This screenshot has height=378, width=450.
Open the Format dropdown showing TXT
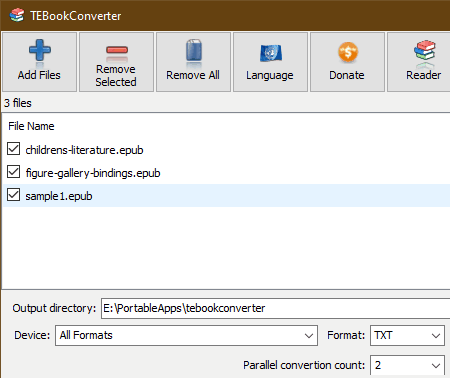click(407, 335)
